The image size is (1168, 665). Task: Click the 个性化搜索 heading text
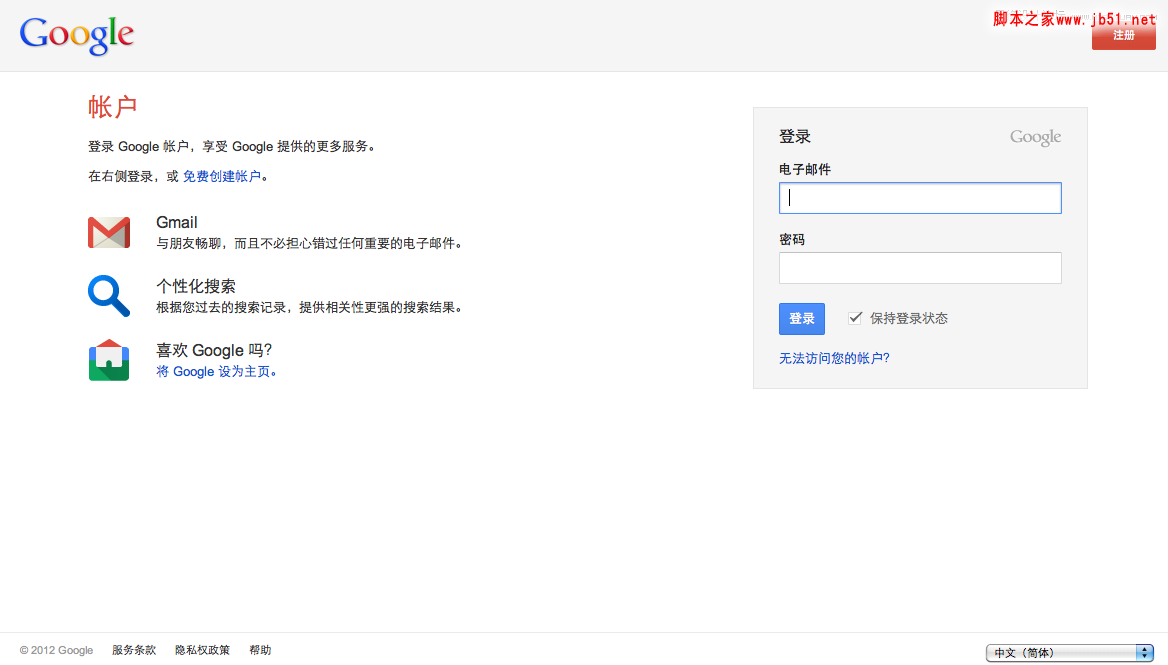196,287
